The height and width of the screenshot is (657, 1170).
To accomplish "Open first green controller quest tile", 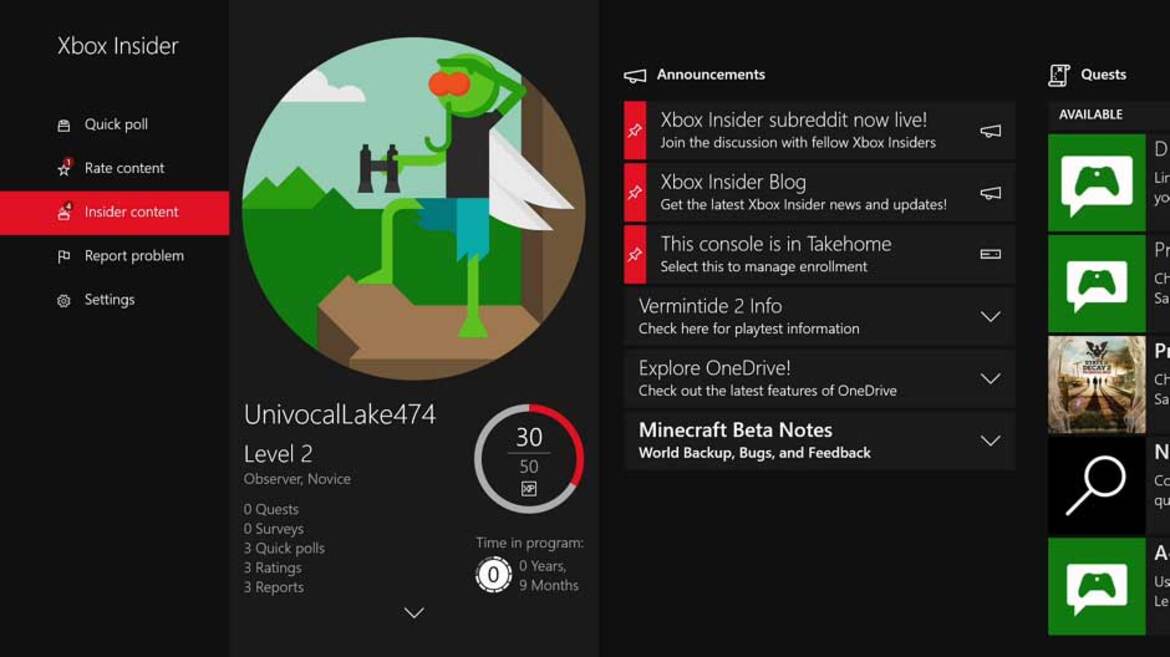I will tap(1096, 183).
